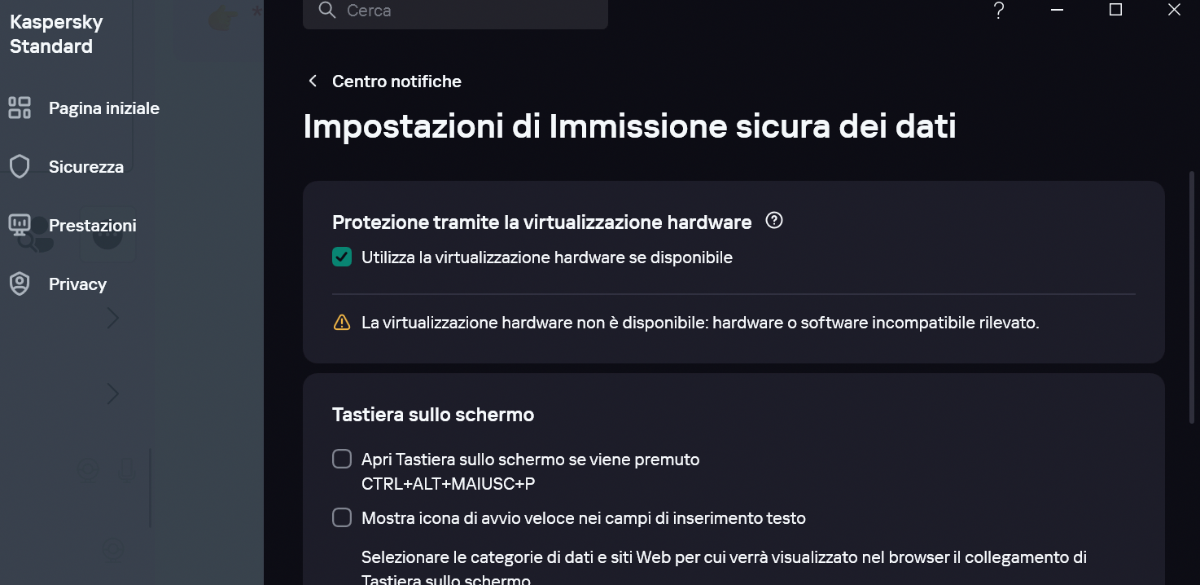The height and width of the screenshot is (585, 1200).
Task: Click info icon beside hardware virtualization heading
Action: (773, 221)
